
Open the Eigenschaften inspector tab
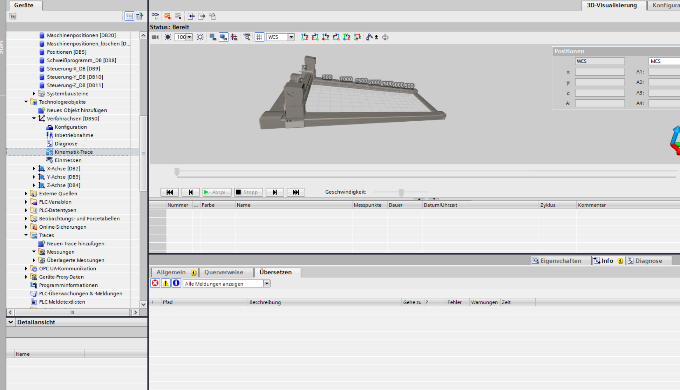(560, 261)
